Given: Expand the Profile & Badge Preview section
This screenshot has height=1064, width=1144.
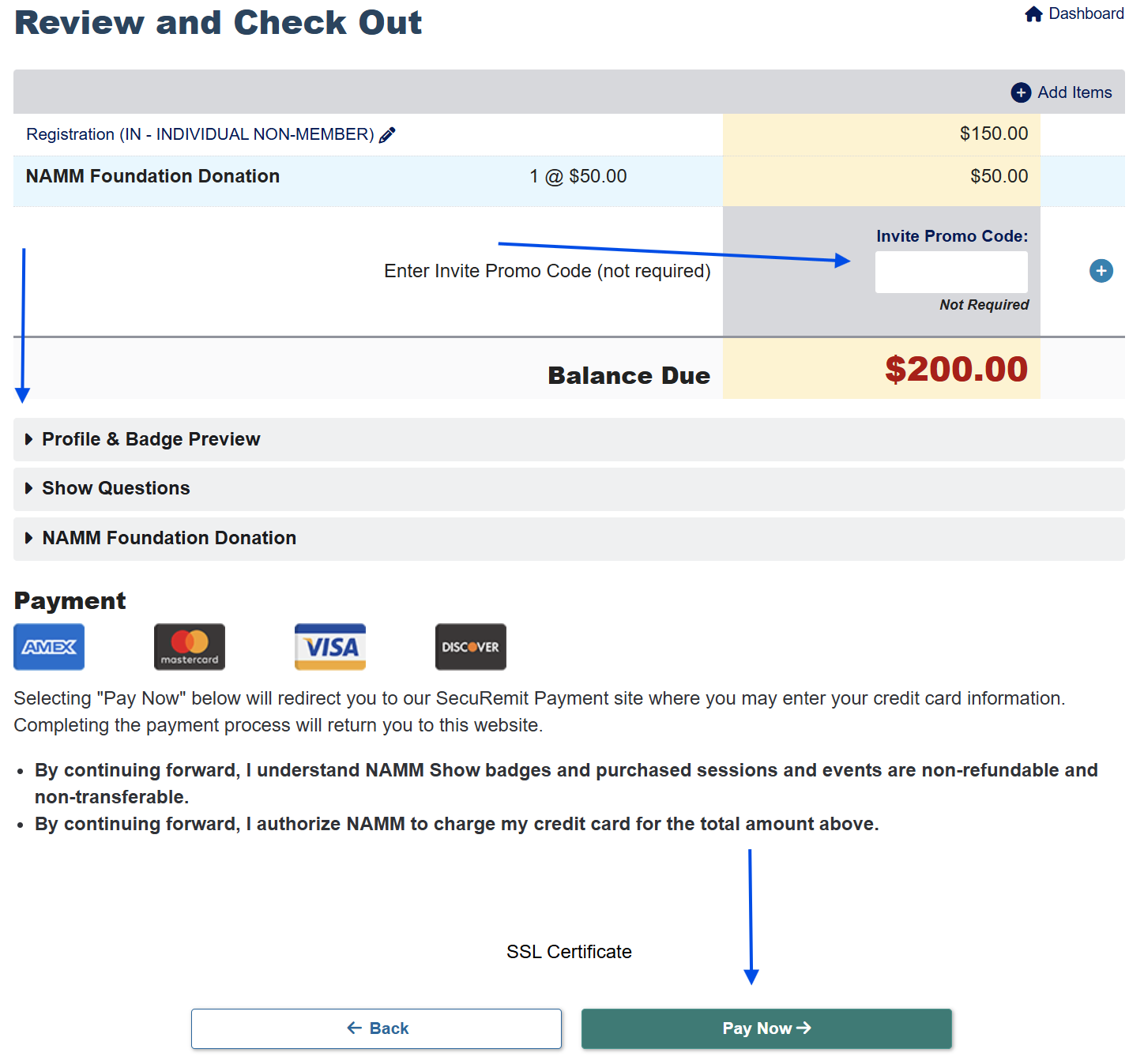Looking at the screenshot, I should pyautogui.click(x=569, y=439).
